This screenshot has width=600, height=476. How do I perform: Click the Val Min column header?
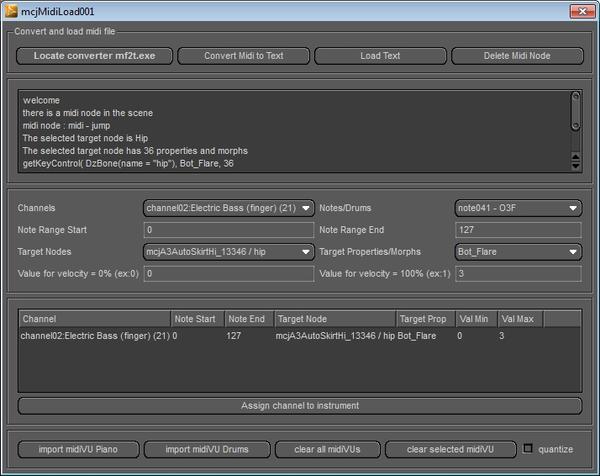476,319
